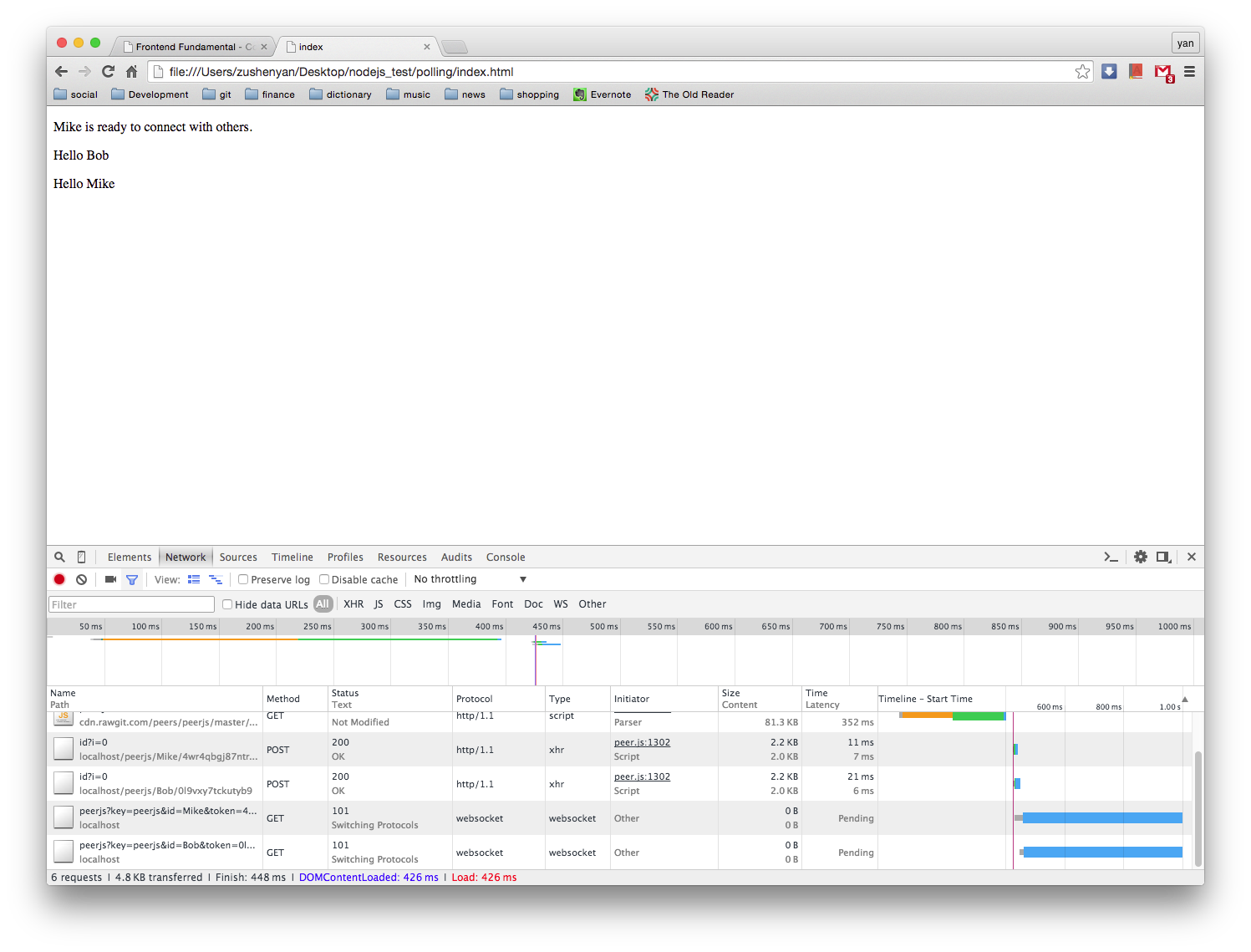Click the request list vertical scrollbar
Image resolution: width=1251 pixels, height=952 pixels.
point(1198,807)
